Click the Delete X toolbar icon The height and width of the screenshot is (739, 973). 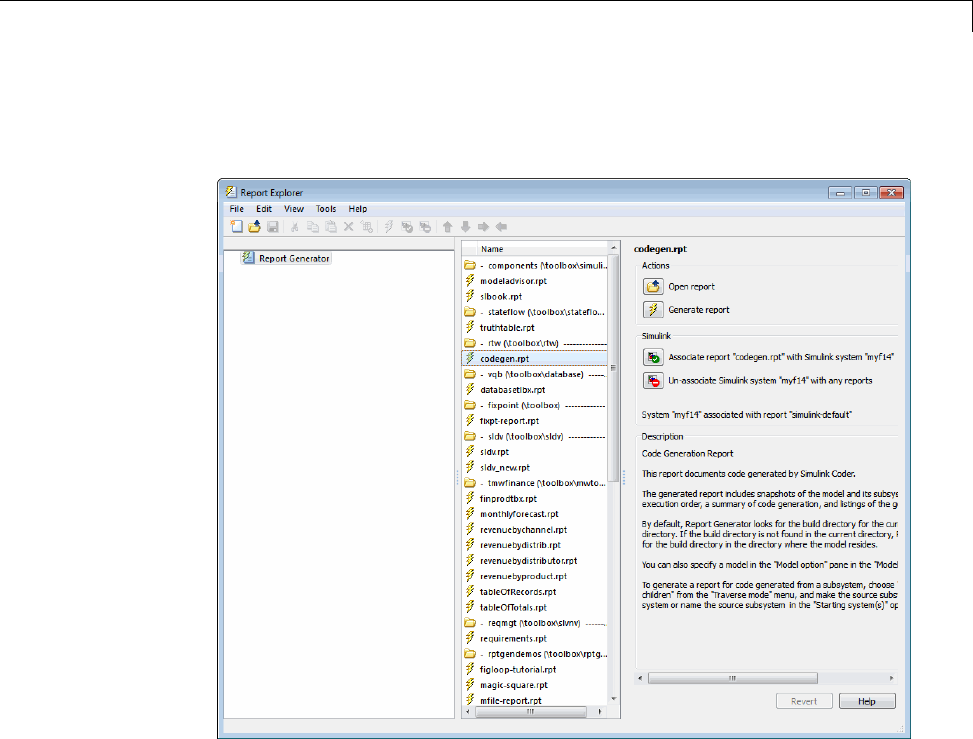point(349,226)
